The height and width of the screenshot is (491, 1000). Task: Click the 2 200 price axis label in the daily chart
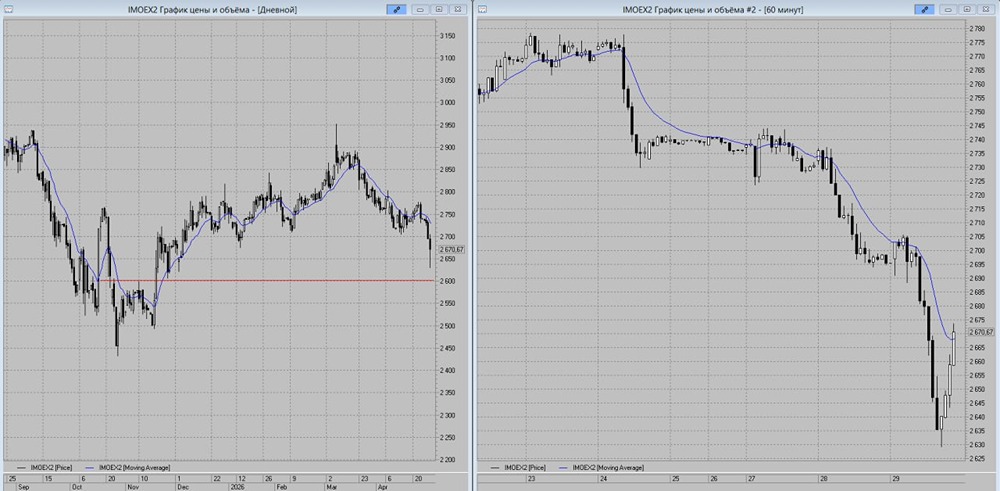(x=450, y=460)
